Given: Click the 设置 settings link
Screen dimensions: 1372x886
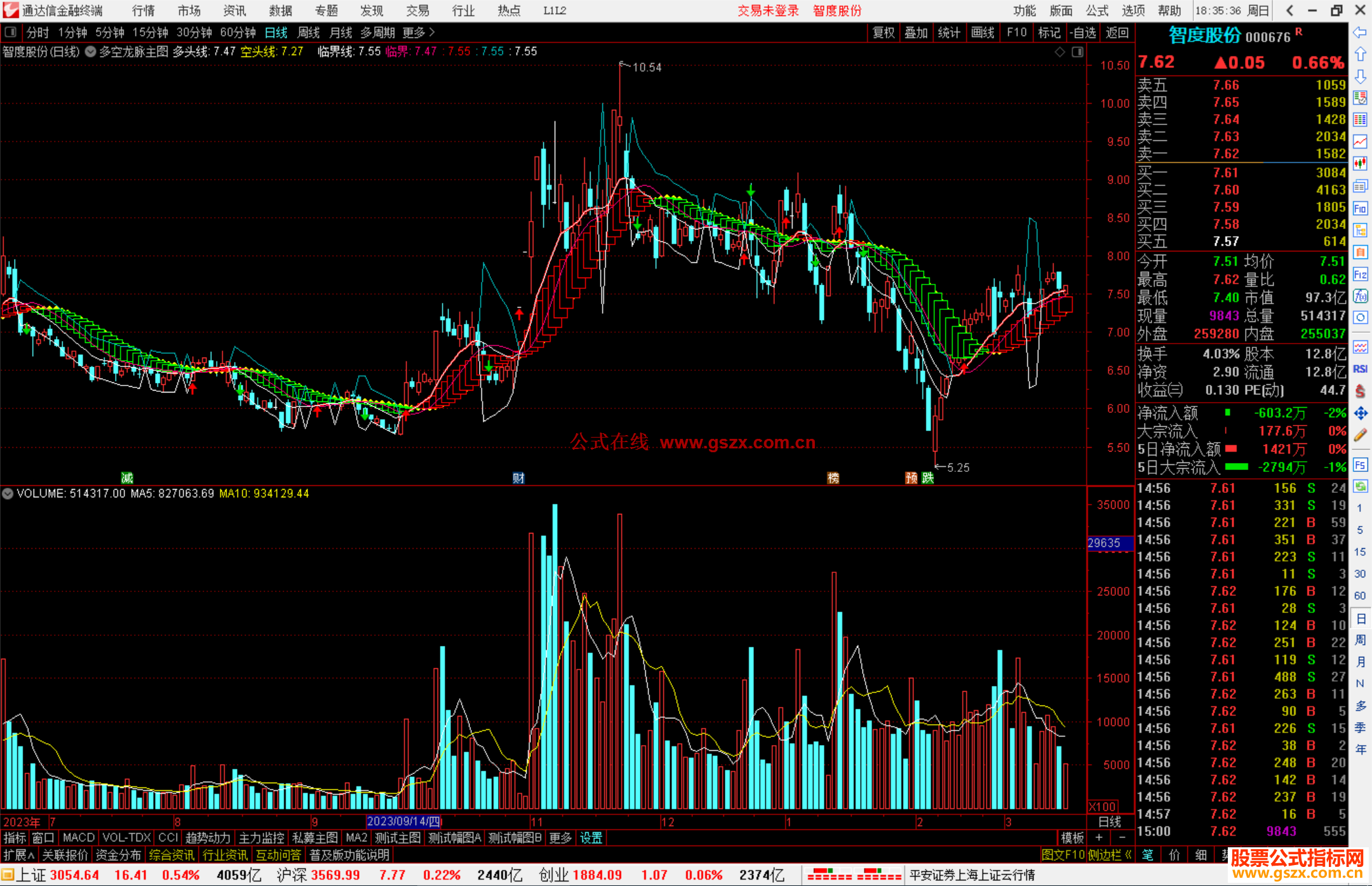Looking at the screenshot, I should pos(591,838).
